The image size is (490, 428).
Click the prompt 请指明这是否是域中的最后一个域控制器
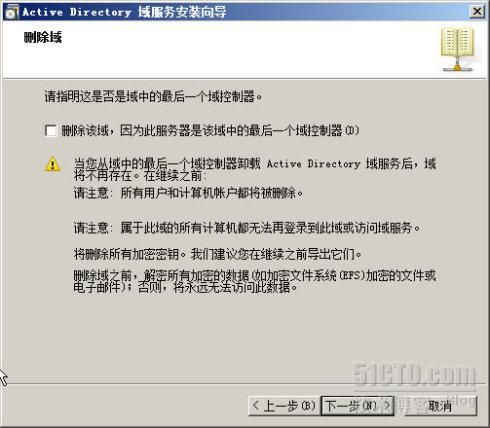153,97
